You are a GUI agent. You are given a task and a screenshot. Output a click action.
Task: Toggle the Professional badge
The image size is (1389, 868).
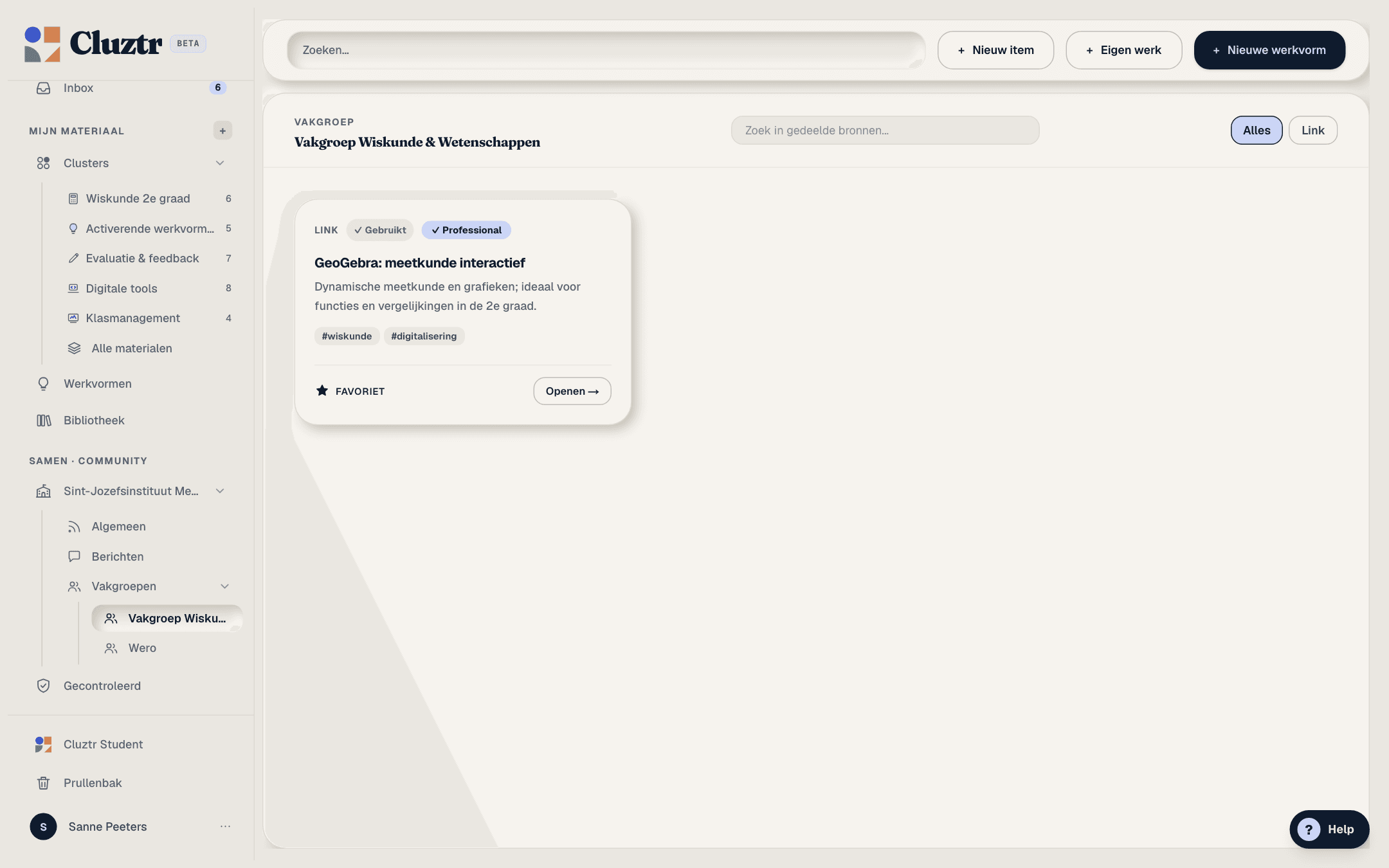tap(466, 230)
